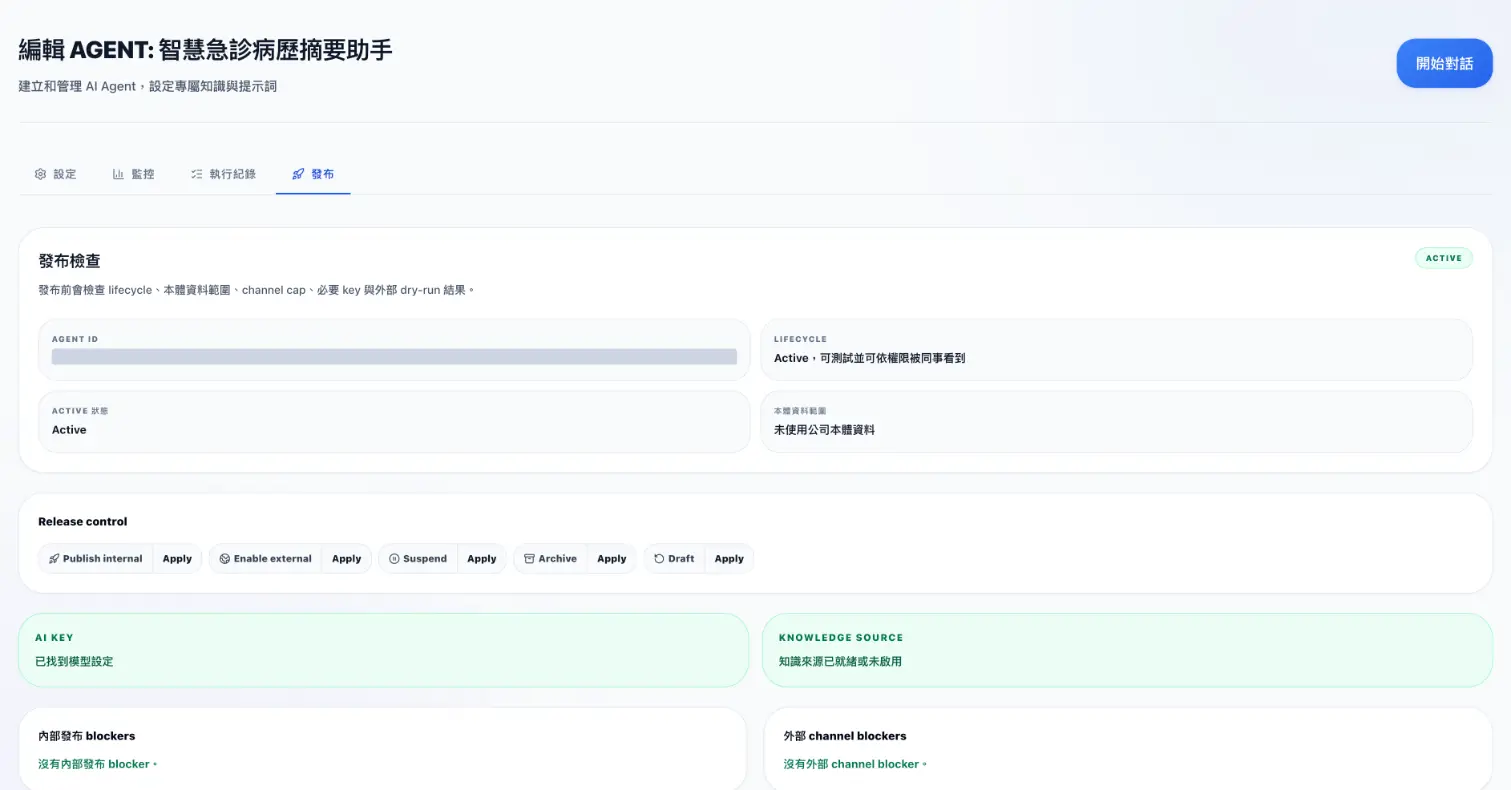Apply the Publish internal action
1511x790 pixels.
click(x=177, y=559)
